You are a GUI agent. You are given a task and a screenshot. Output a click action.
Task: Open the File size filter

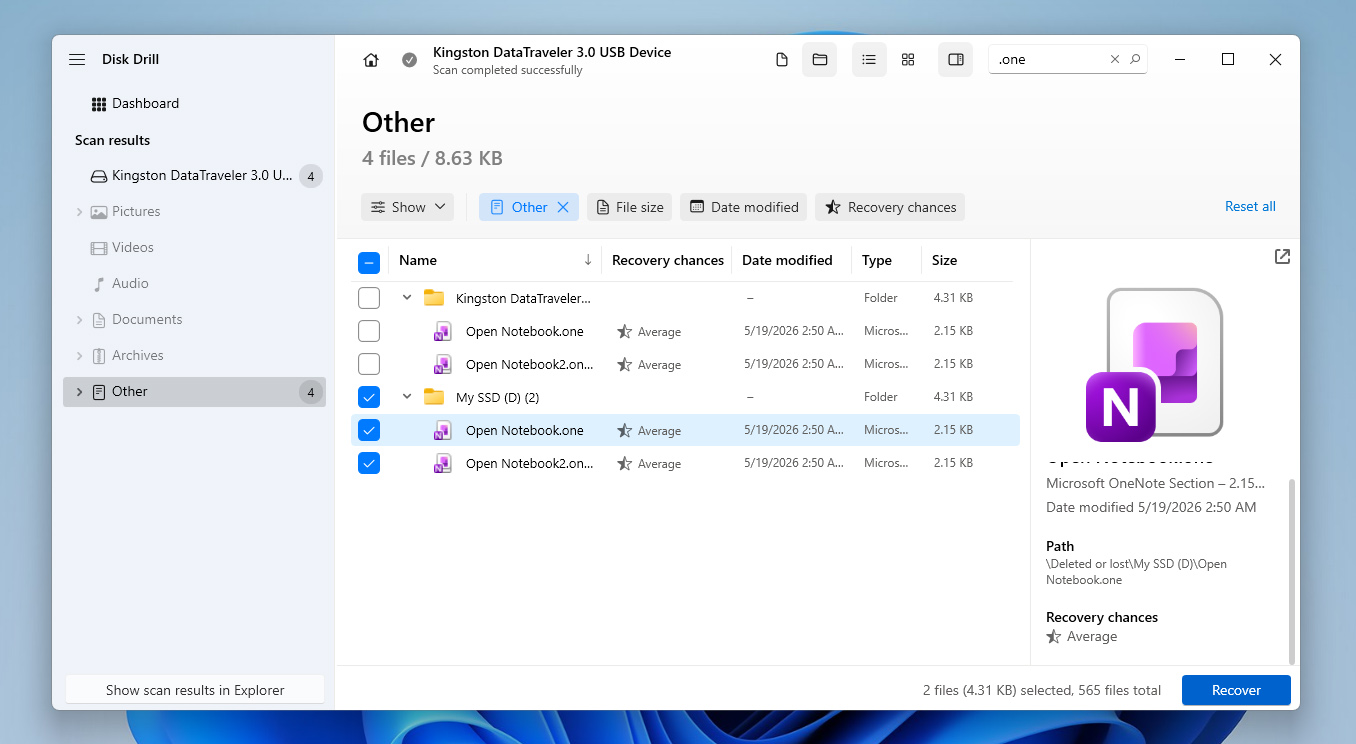629,207
